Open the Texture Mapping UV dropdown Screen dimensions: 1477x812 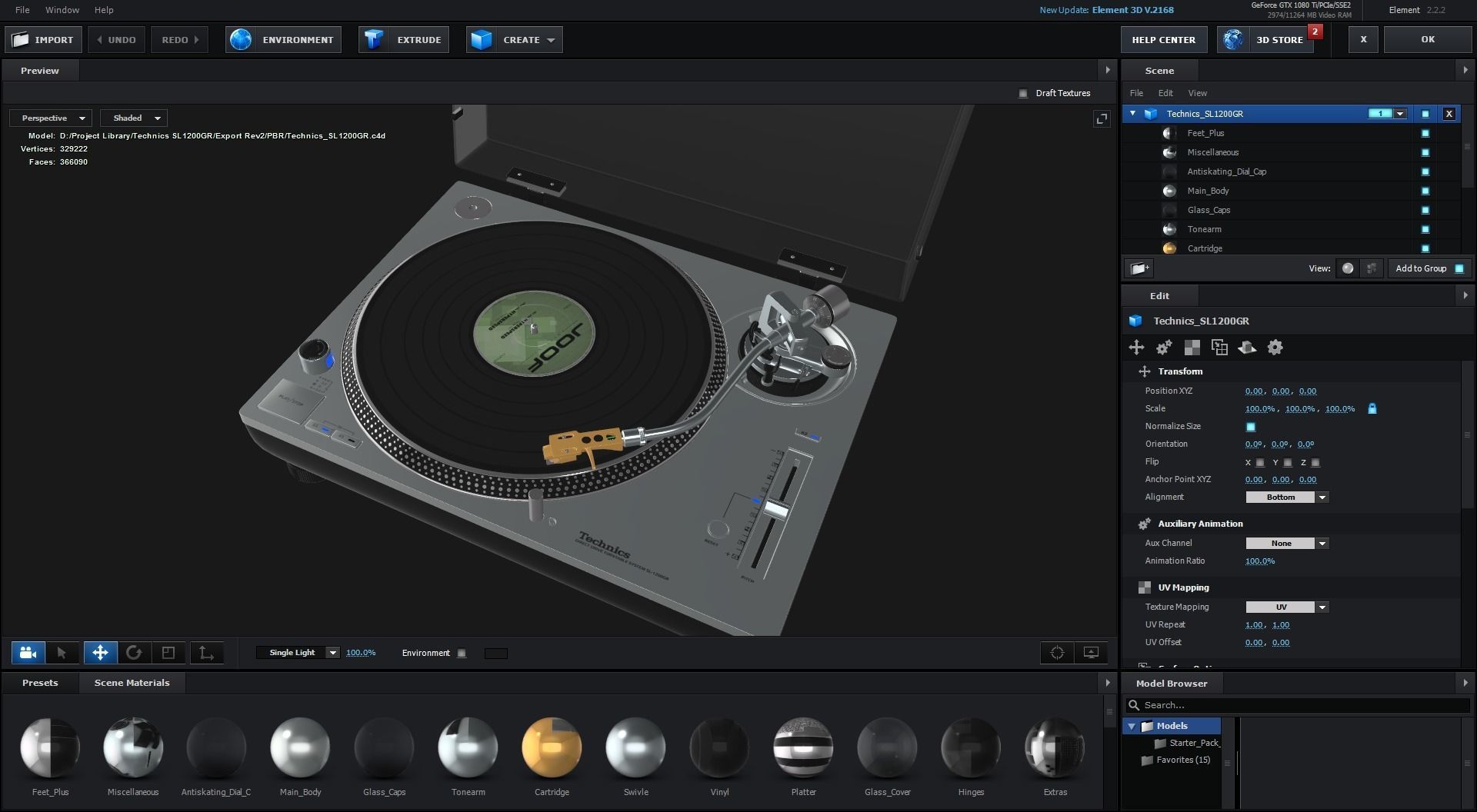point(1287,607)
